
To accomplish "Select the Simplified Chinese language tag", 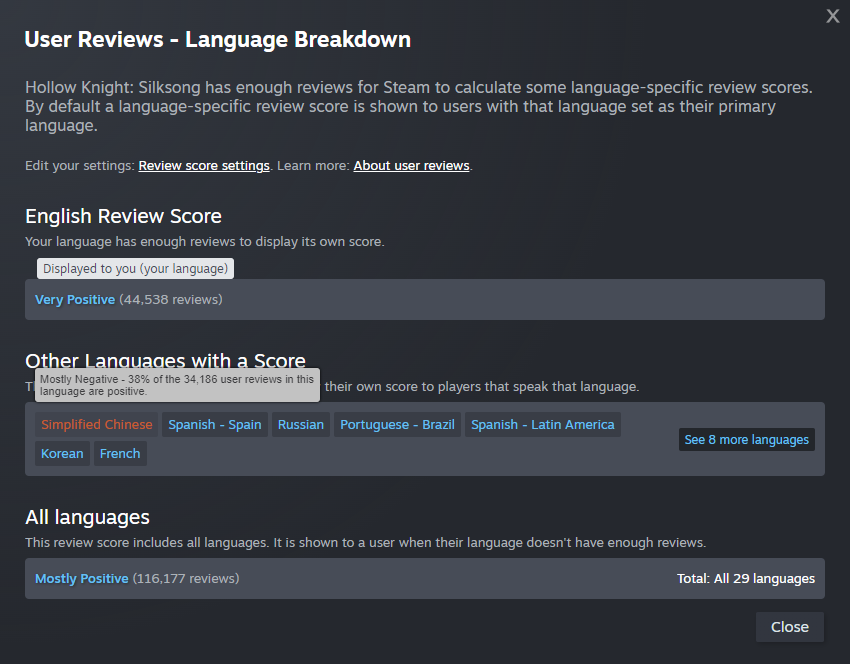I will 96,424.
